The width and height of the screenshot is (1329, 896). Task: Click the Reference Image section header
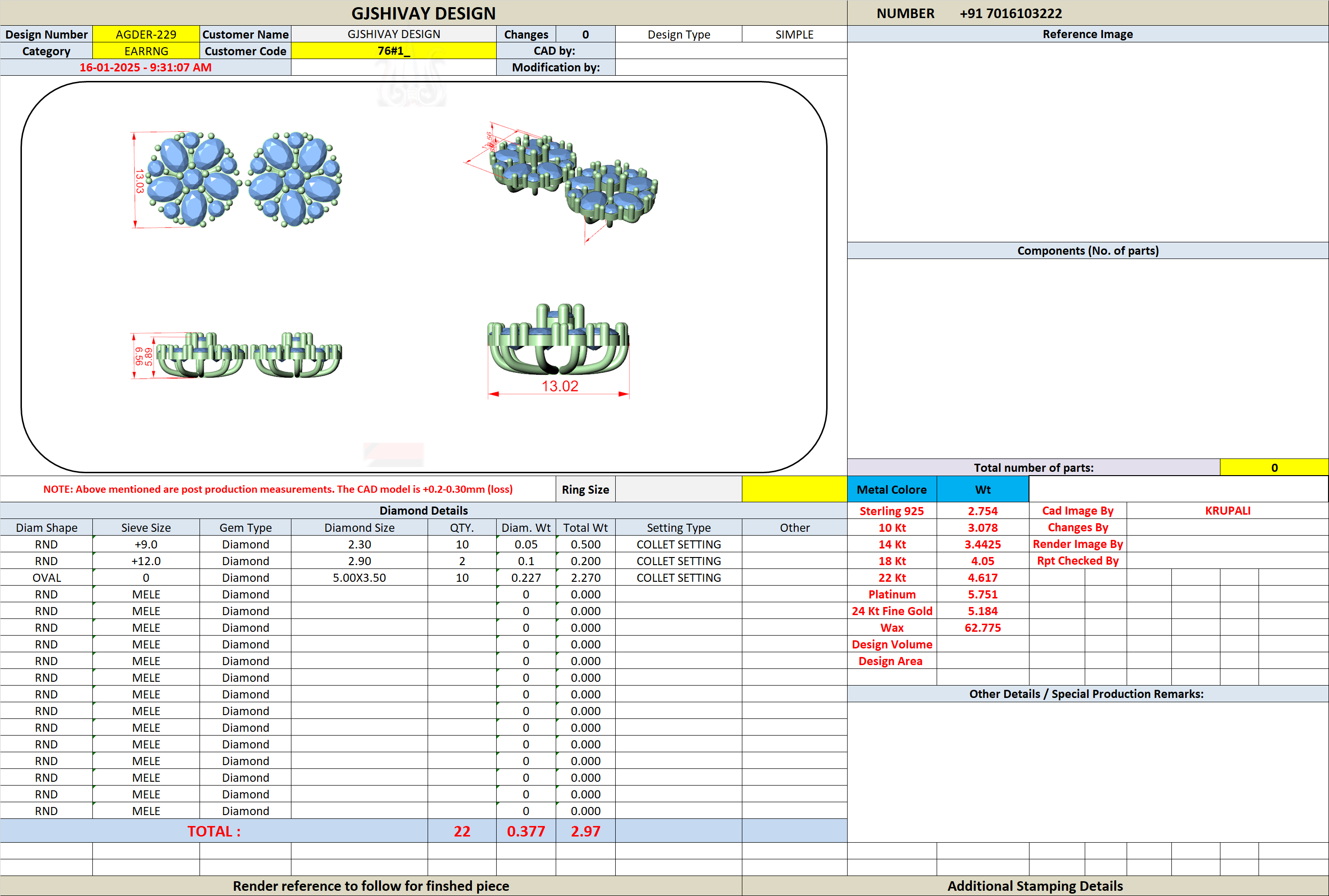(1087, 34)
